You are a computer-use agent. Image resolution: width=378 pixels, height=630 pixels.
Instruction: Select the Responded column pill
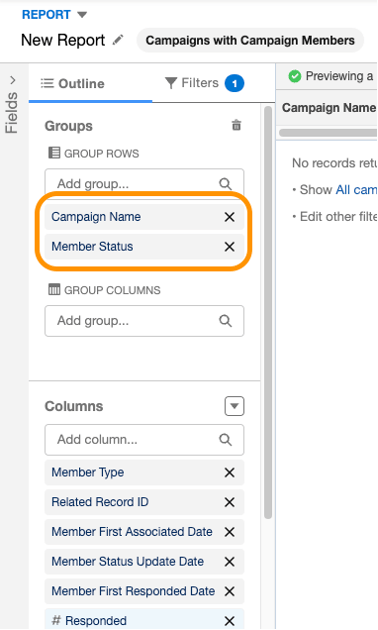click(x=144, y=619)
